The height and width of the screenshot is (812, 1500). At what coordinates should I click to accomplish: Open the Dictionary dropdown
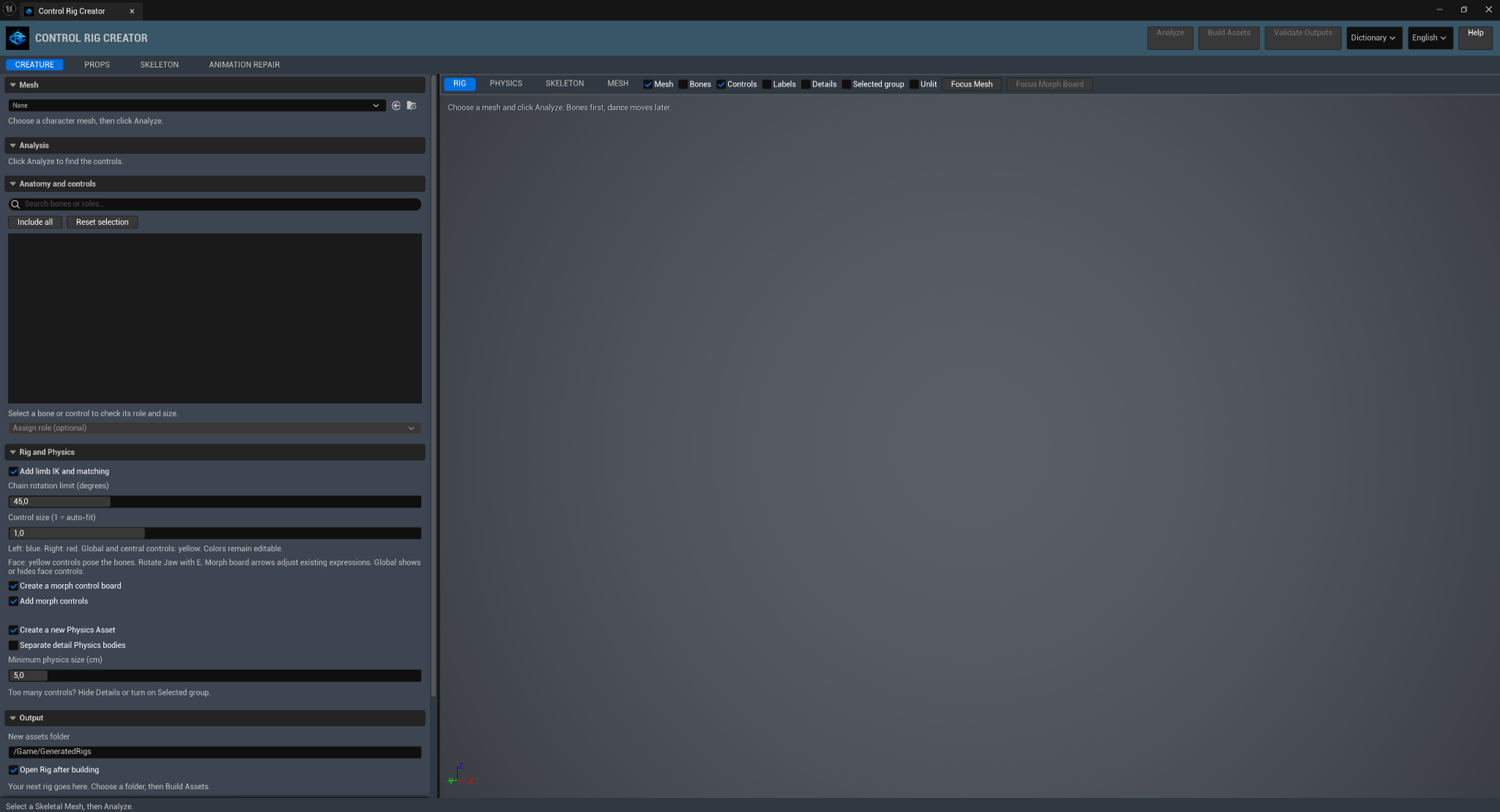coord(1373,37)
